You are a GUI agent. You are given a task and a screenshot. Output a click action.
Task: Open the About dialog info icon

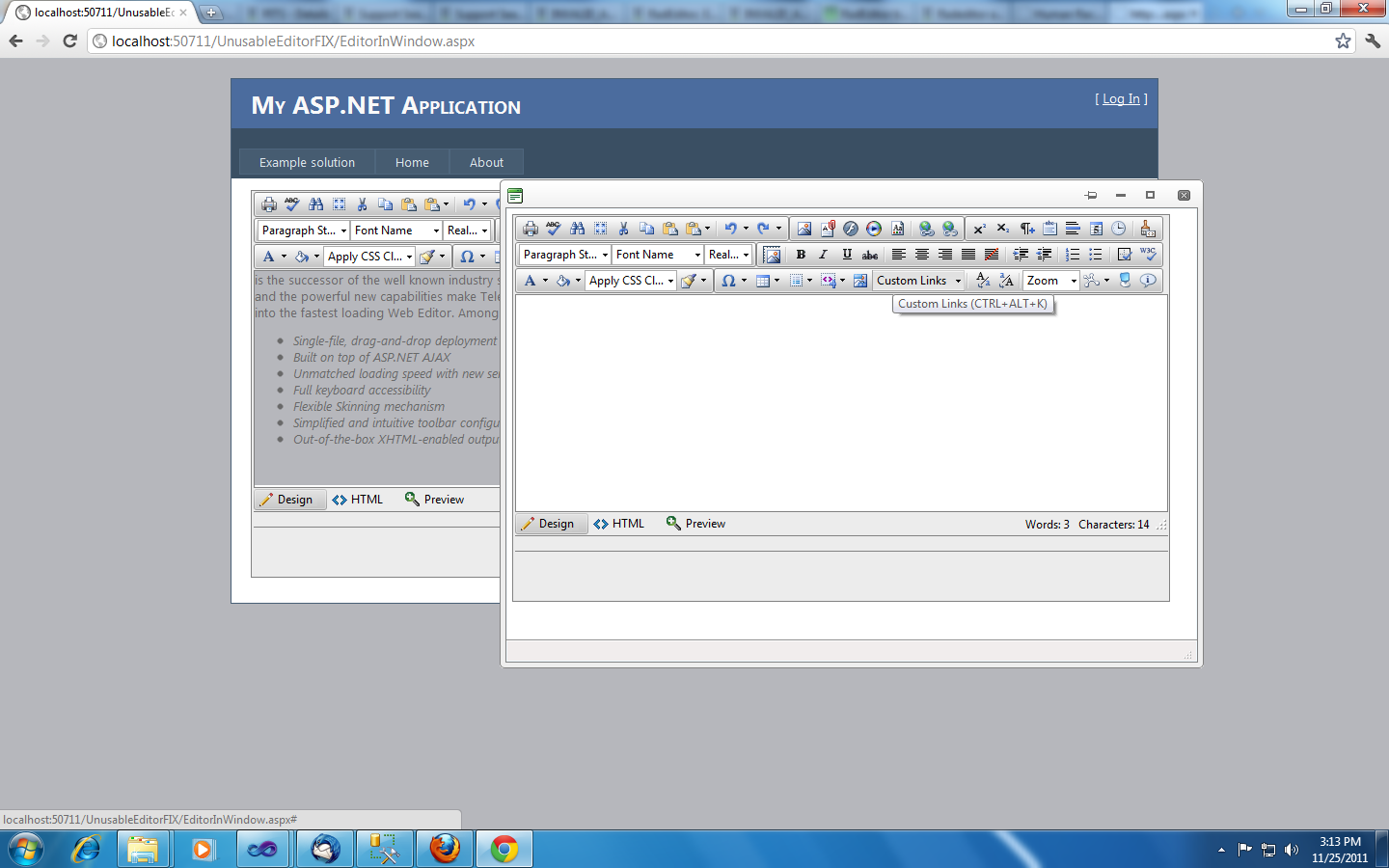pyautogui.click(x=1148, y=281)
